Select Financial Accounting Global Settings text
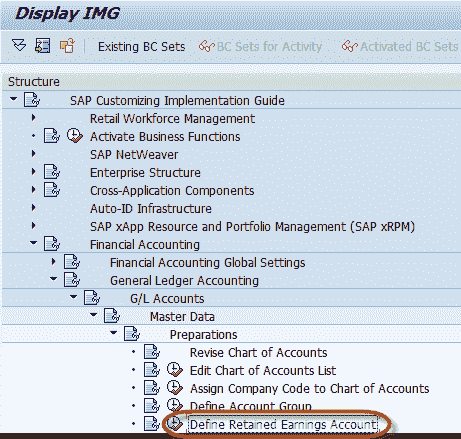Viewport: 461px width, 439px height. 207,262
